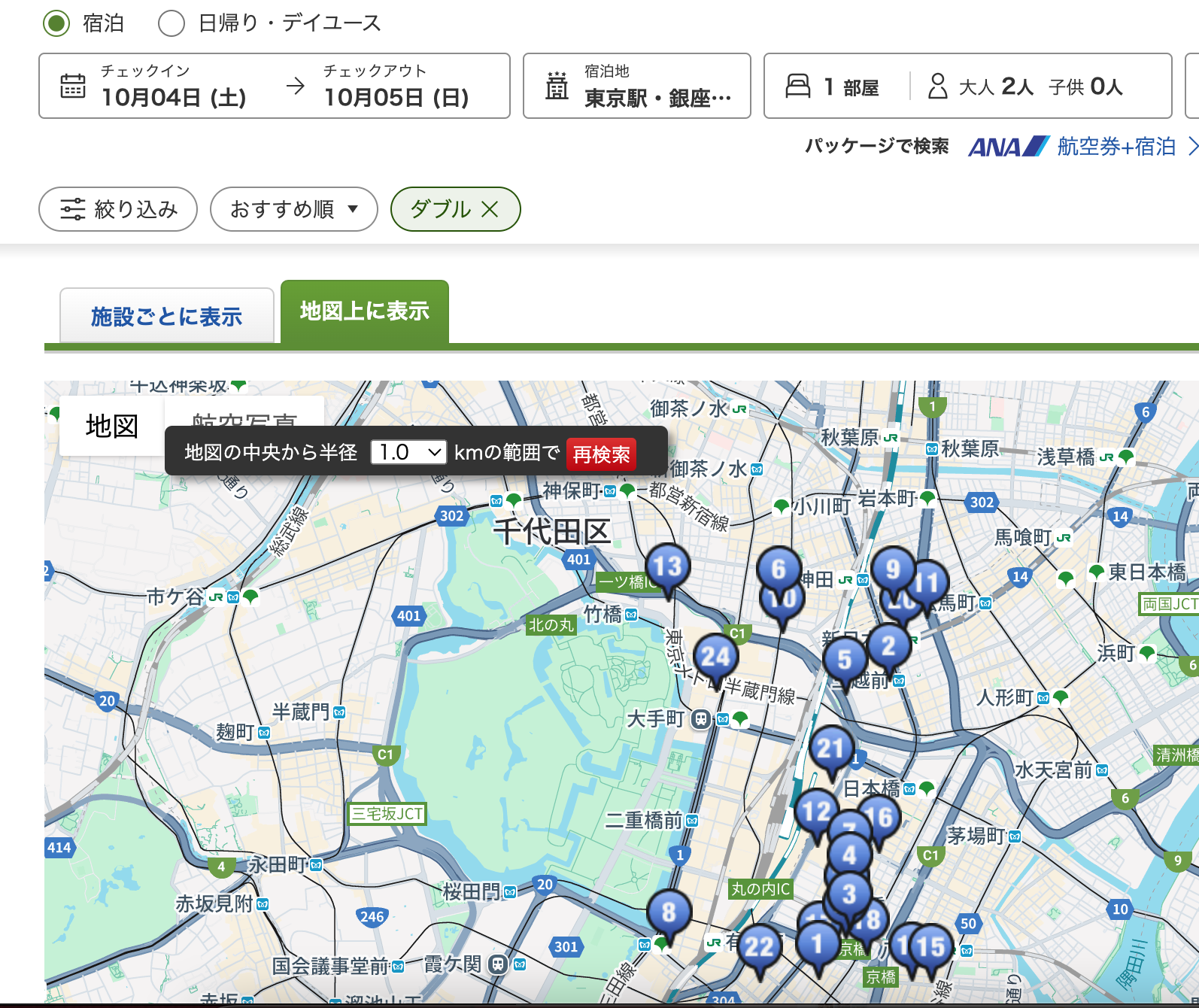Viewport: 1199px width, 1008px height.
Task: Select hotel marker number 8
Action: pos(669,912)
